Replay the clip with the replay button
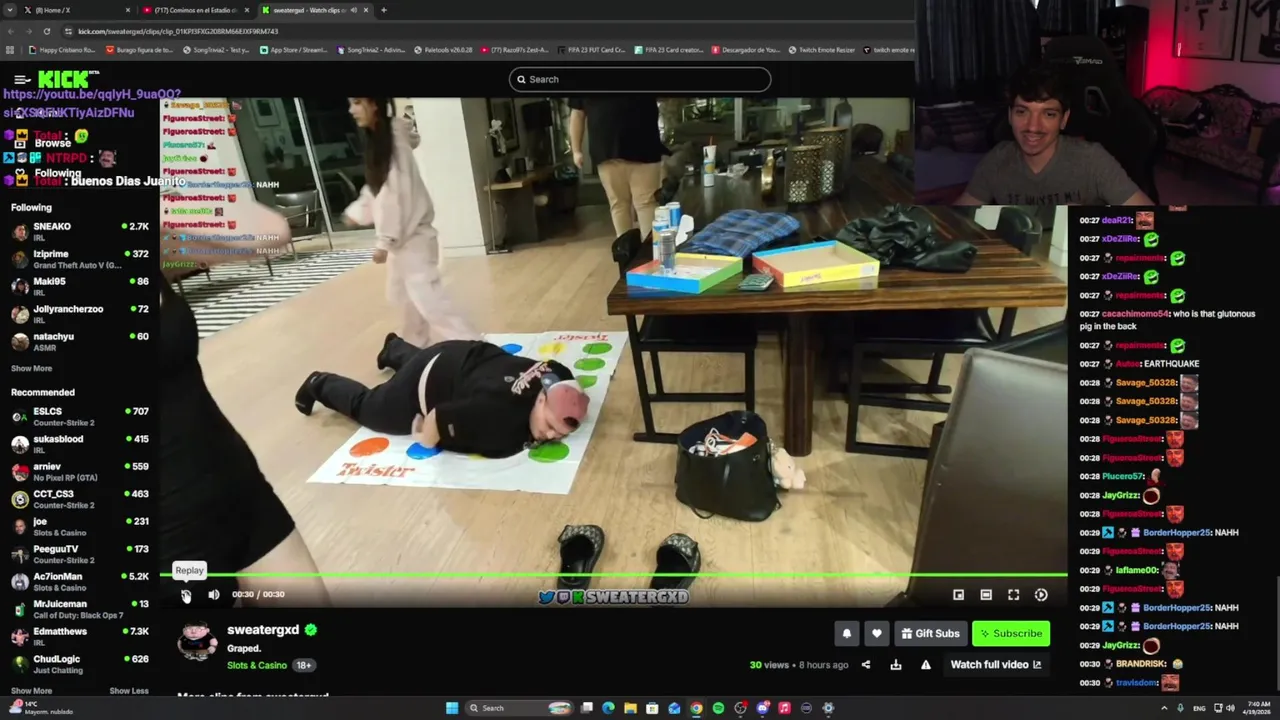 186,595
